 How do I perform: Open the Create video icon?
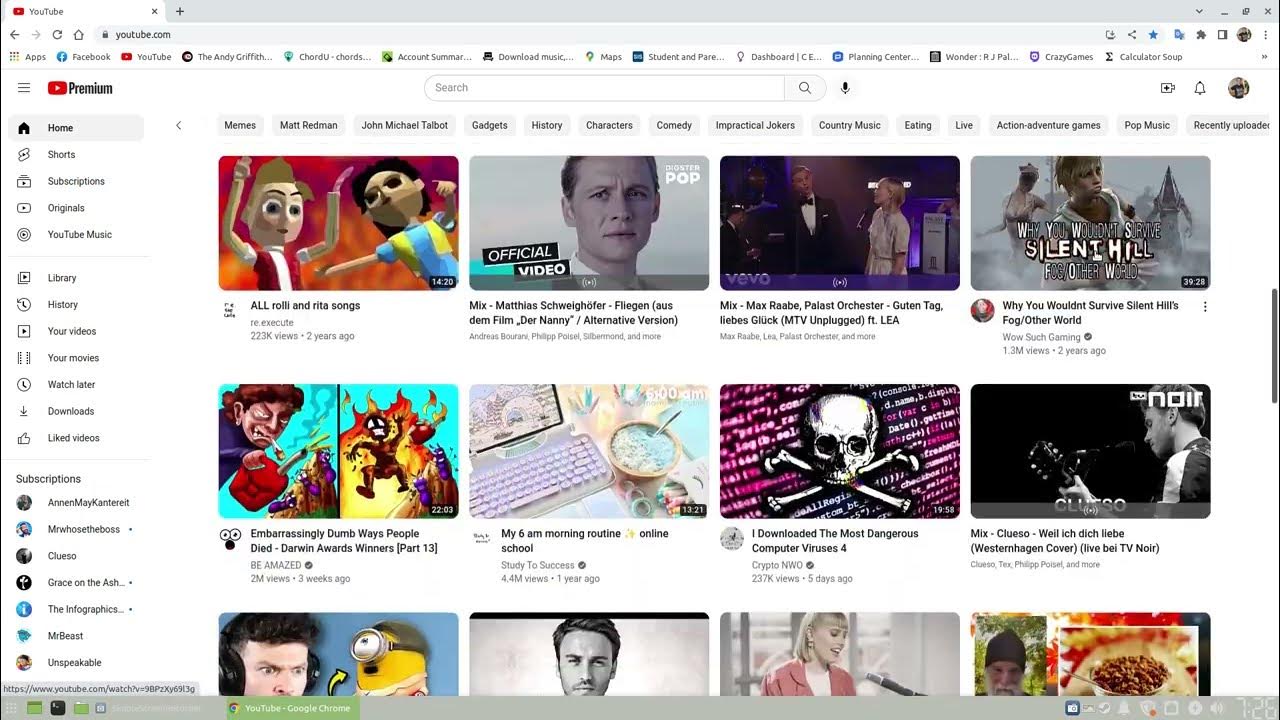coord(1167,88)
